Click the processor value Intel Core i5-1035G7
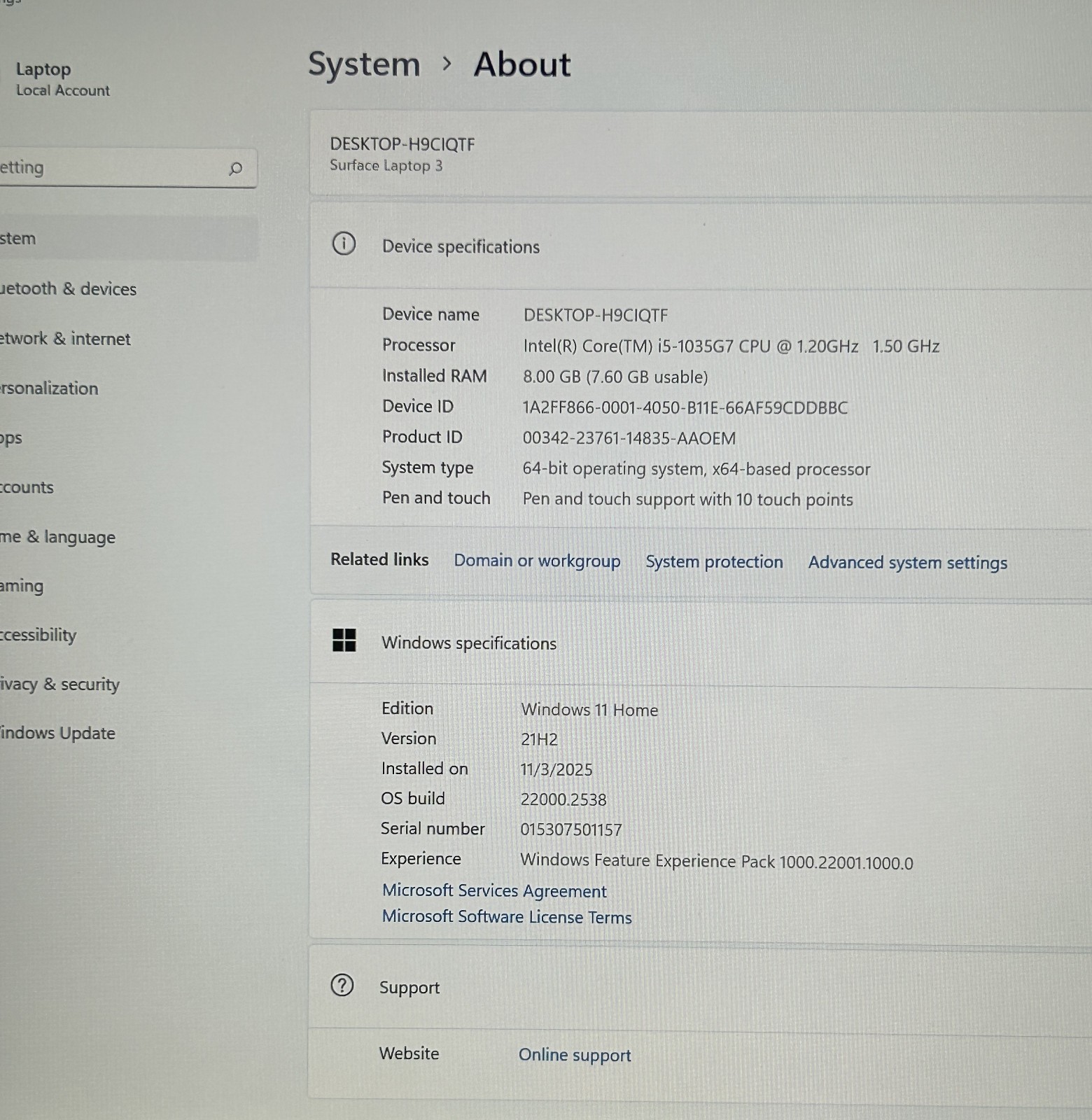1092x1120 pixels. pyautogui.click(x=731, y=346)
